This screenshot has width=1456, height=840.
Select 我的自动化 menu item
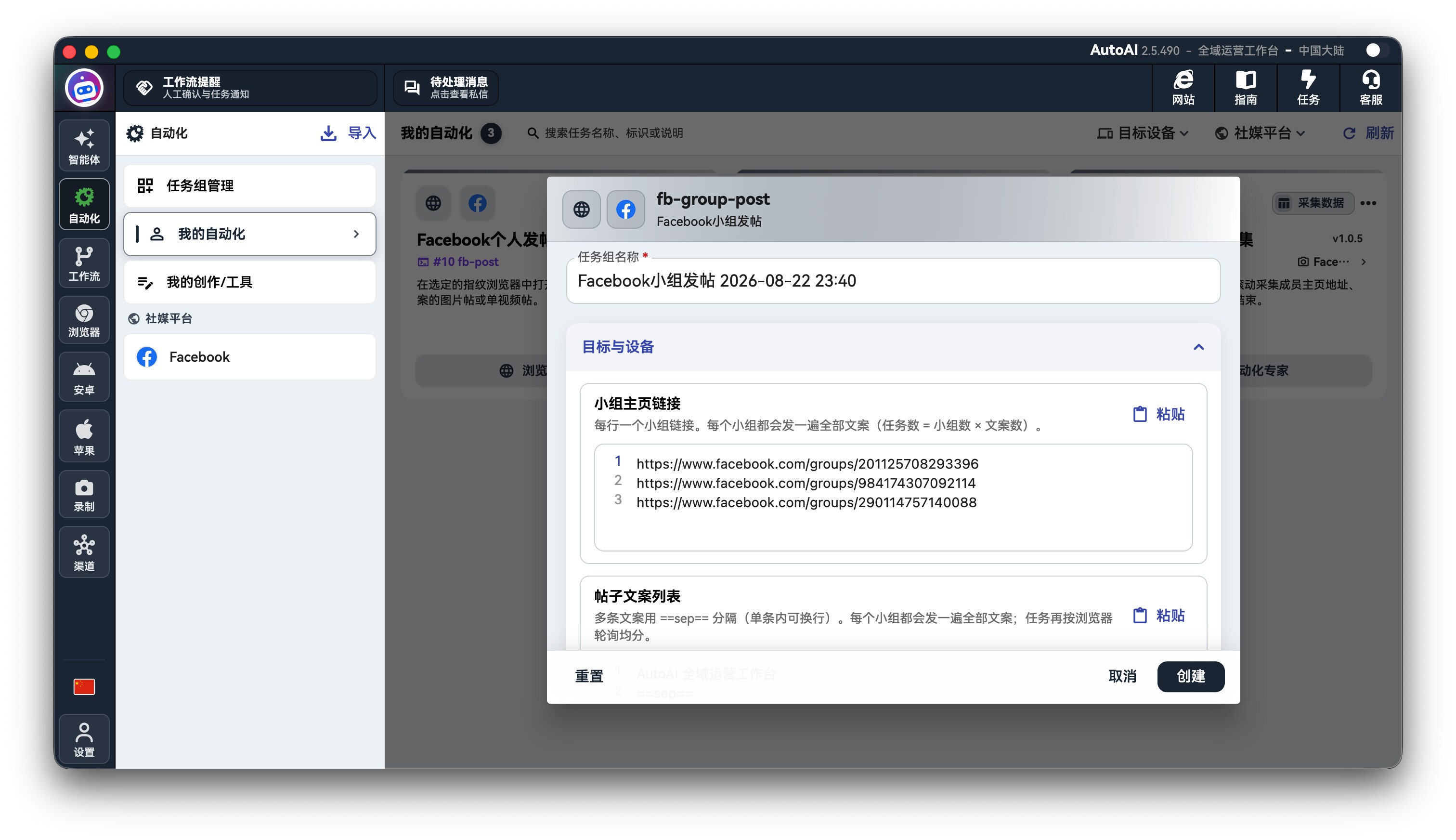click(x=250, y=234)
